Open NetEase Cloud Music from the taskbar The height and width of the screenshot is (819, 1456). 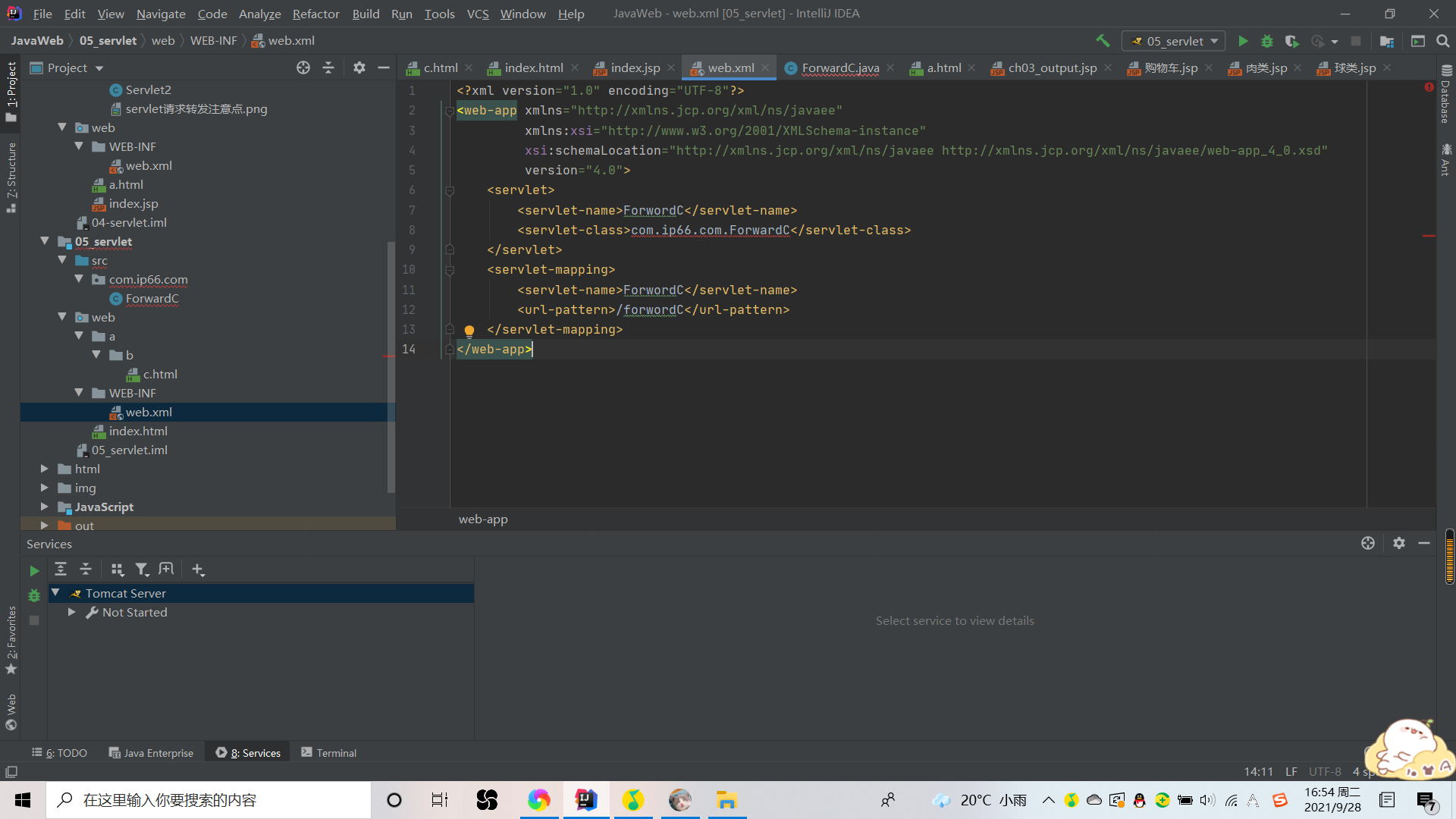633,800
